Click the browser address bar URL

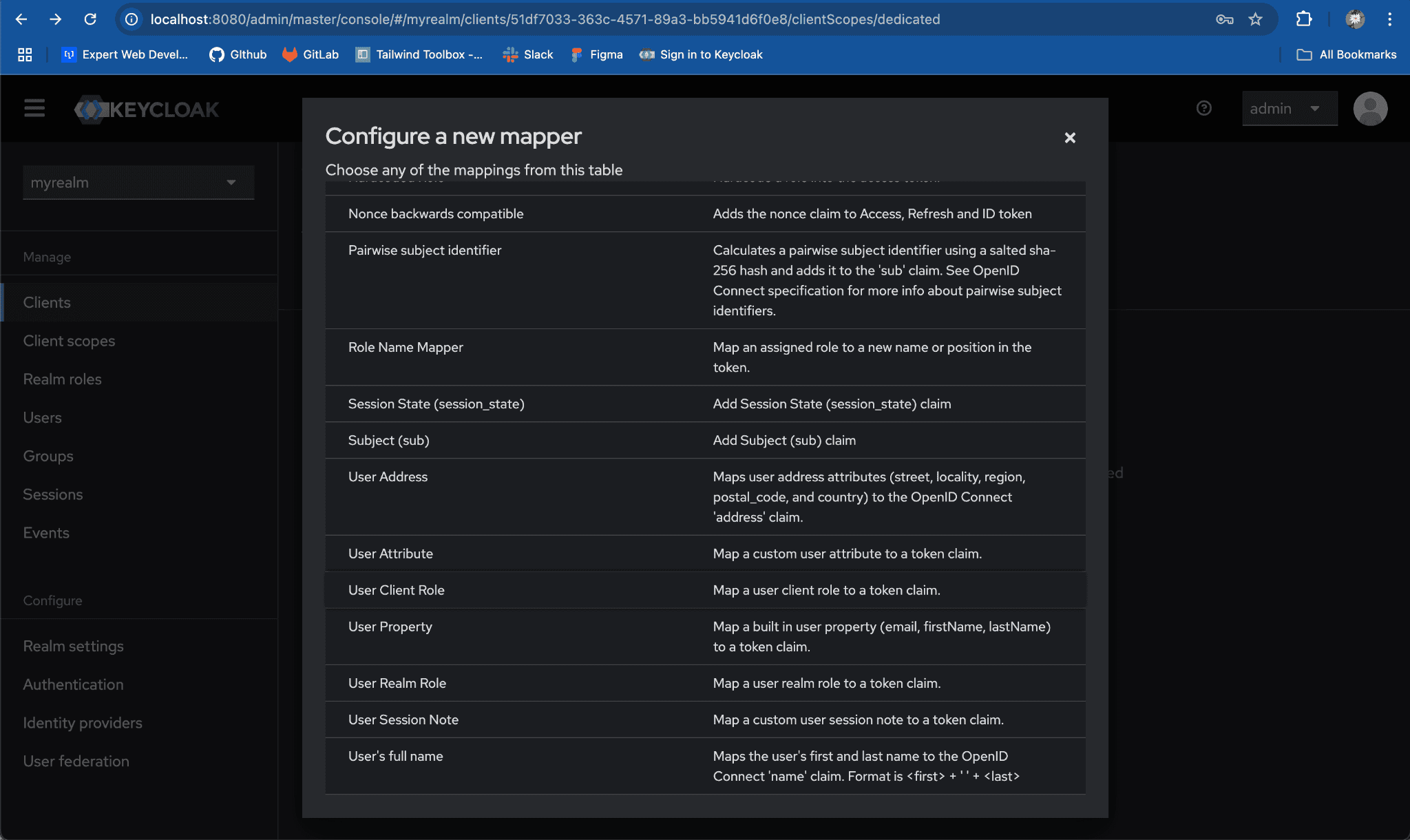click(544, 19)
